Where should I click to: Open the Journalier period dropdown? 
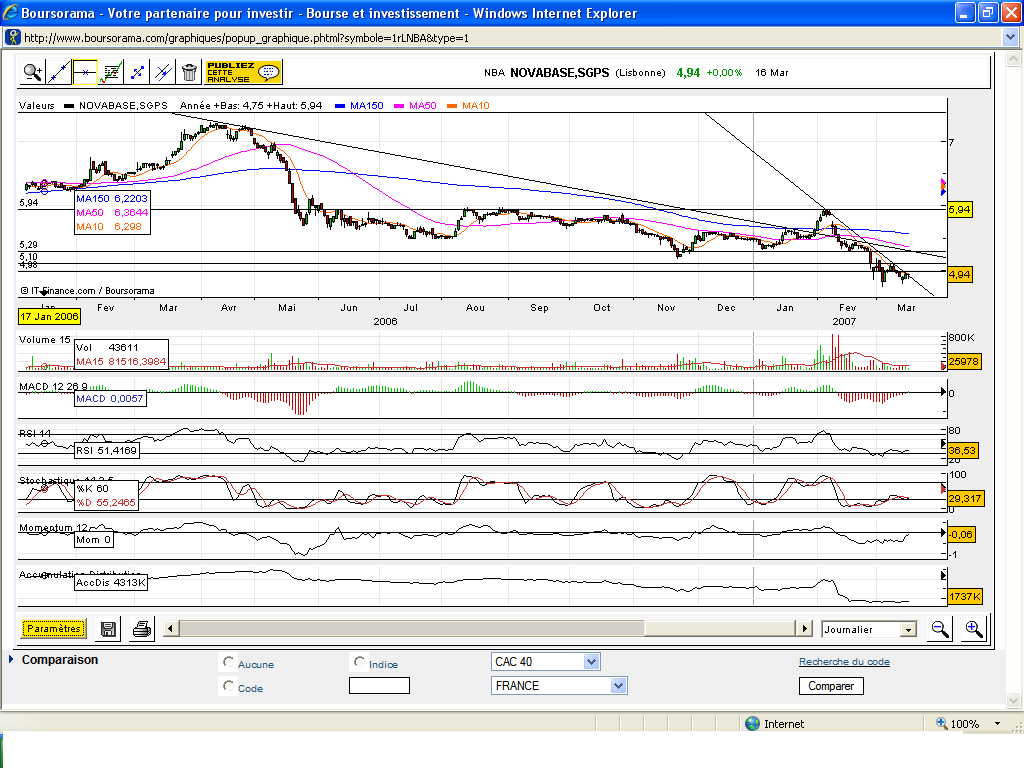908,630
